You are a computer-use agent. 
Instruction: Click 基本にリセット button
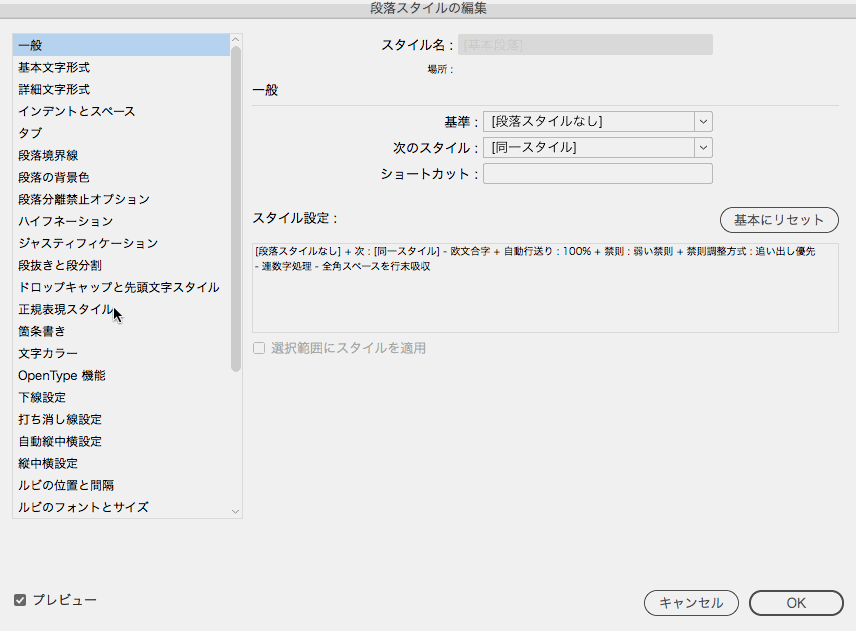tap(779, 220)
